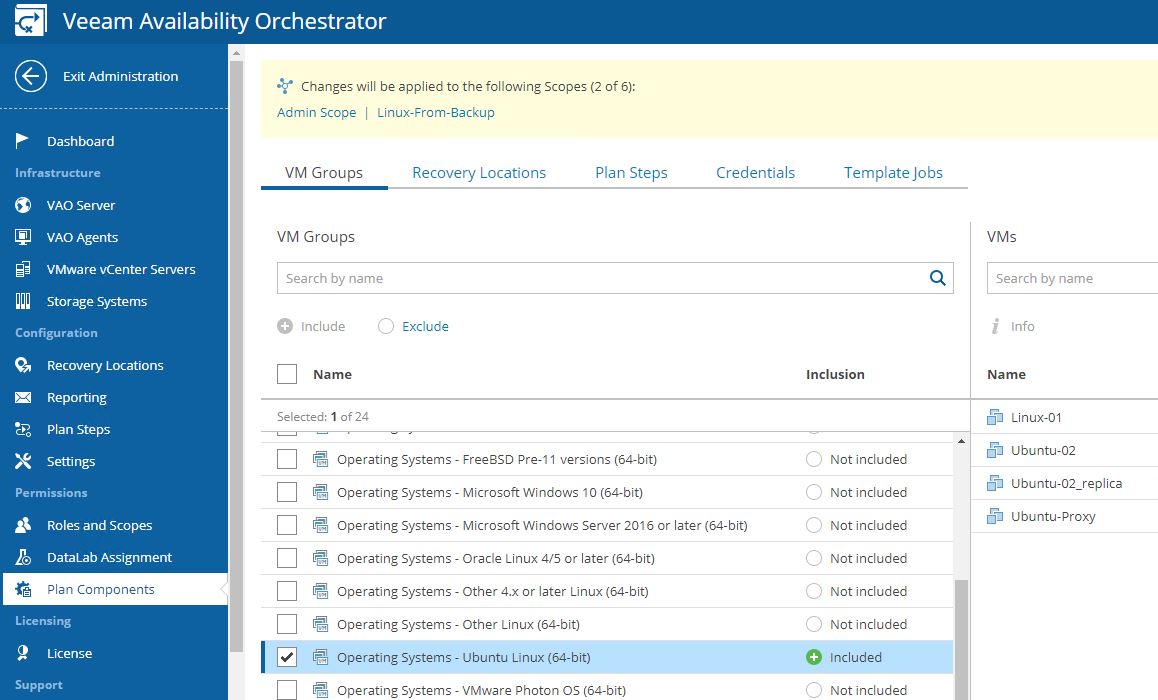Click the VMs search by name field
This screenshot has height=700, width=1158.
click(x=1072, y=278)
